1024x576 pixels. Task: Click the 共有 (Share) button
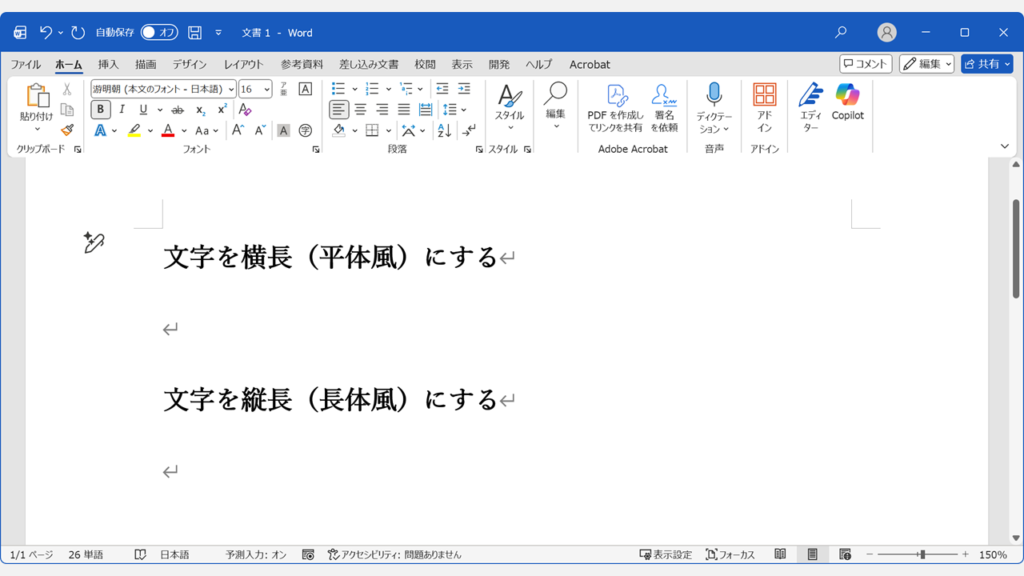pos(989,64)
